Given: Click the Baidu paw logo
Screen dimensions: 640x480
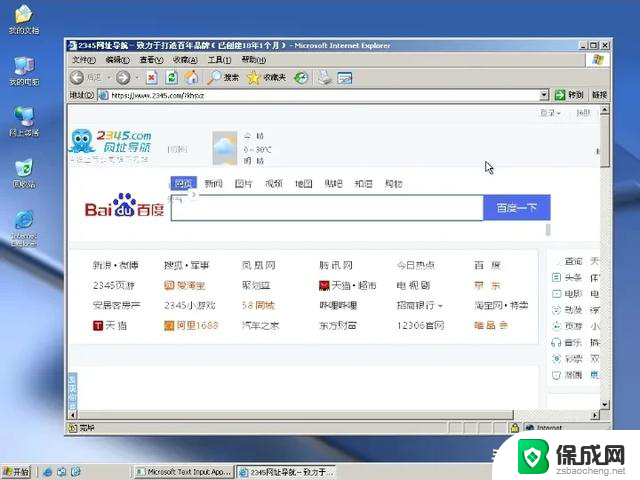Looking at the screenshot, I should (124, 205).
